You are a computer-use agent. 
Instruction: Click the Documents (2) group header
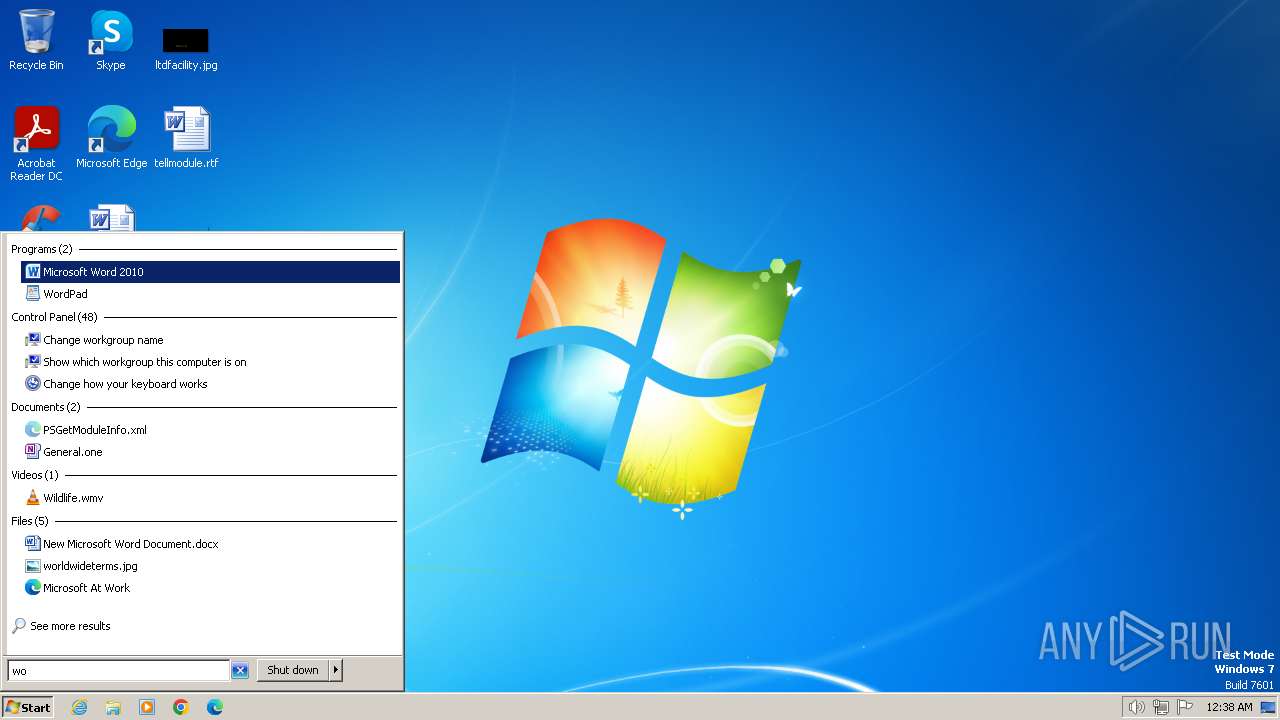point(46,407)
